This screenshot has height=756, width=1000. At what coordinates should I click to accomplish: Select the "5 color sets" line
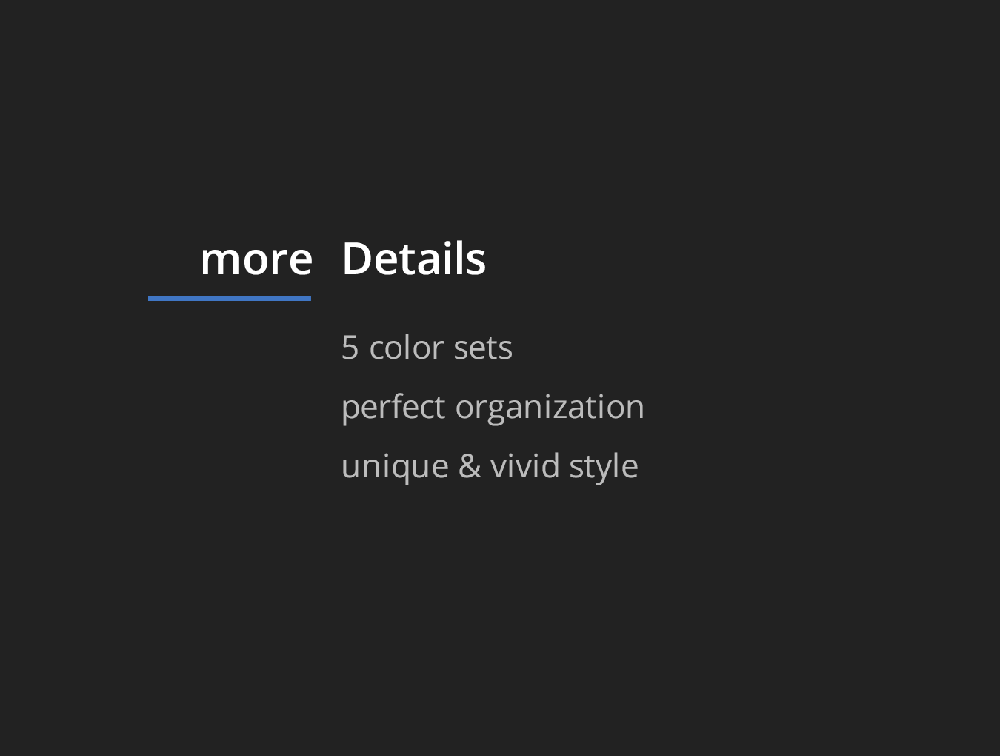click(427, 348)
